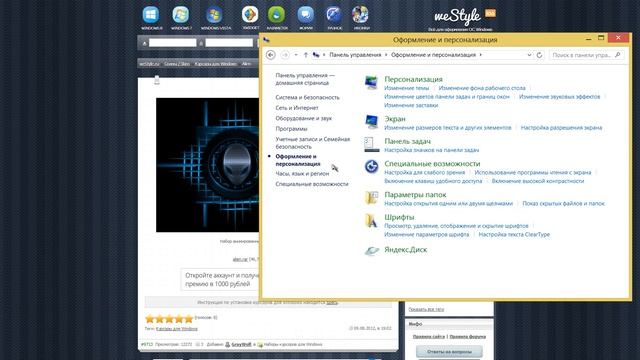Open Система и безопасность in sidebar
Viewport: 640px width, 360px height.
307,98
